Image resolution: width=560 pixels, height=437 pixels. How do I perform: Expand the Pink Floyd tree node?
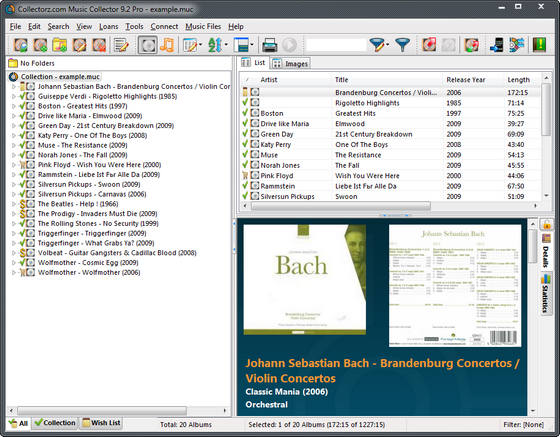tap(14, 165)
